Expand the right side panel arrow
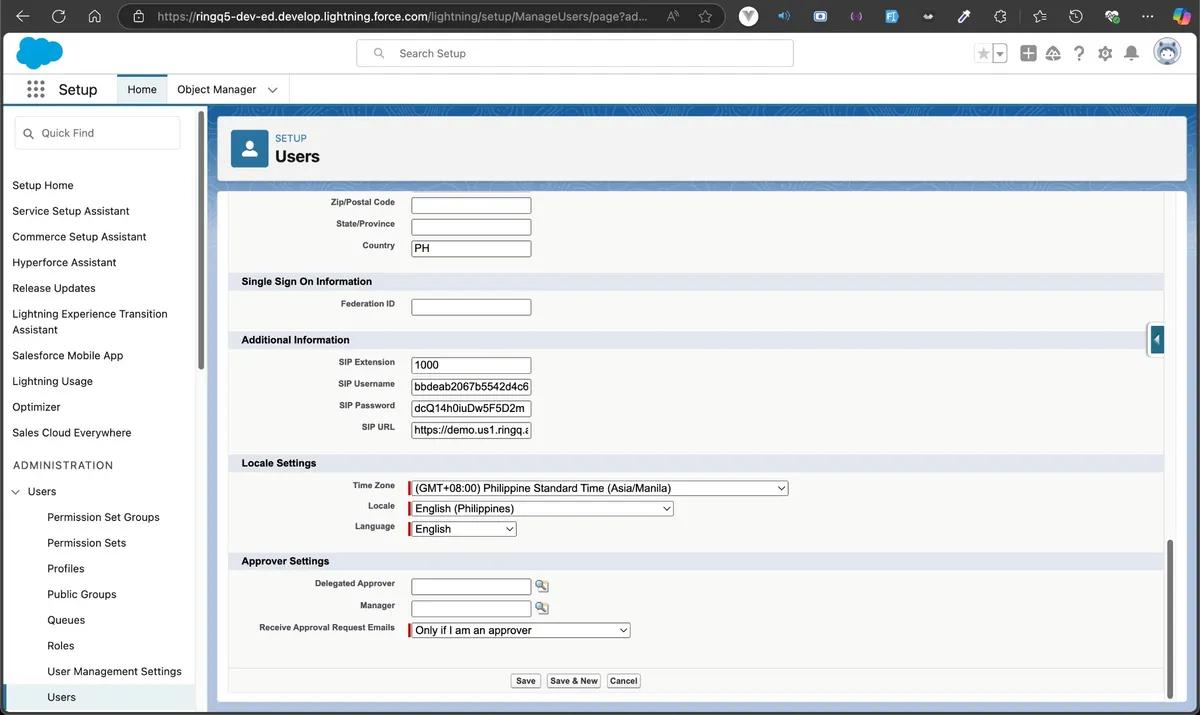1200x715 pixels. tap(1157, 340)
